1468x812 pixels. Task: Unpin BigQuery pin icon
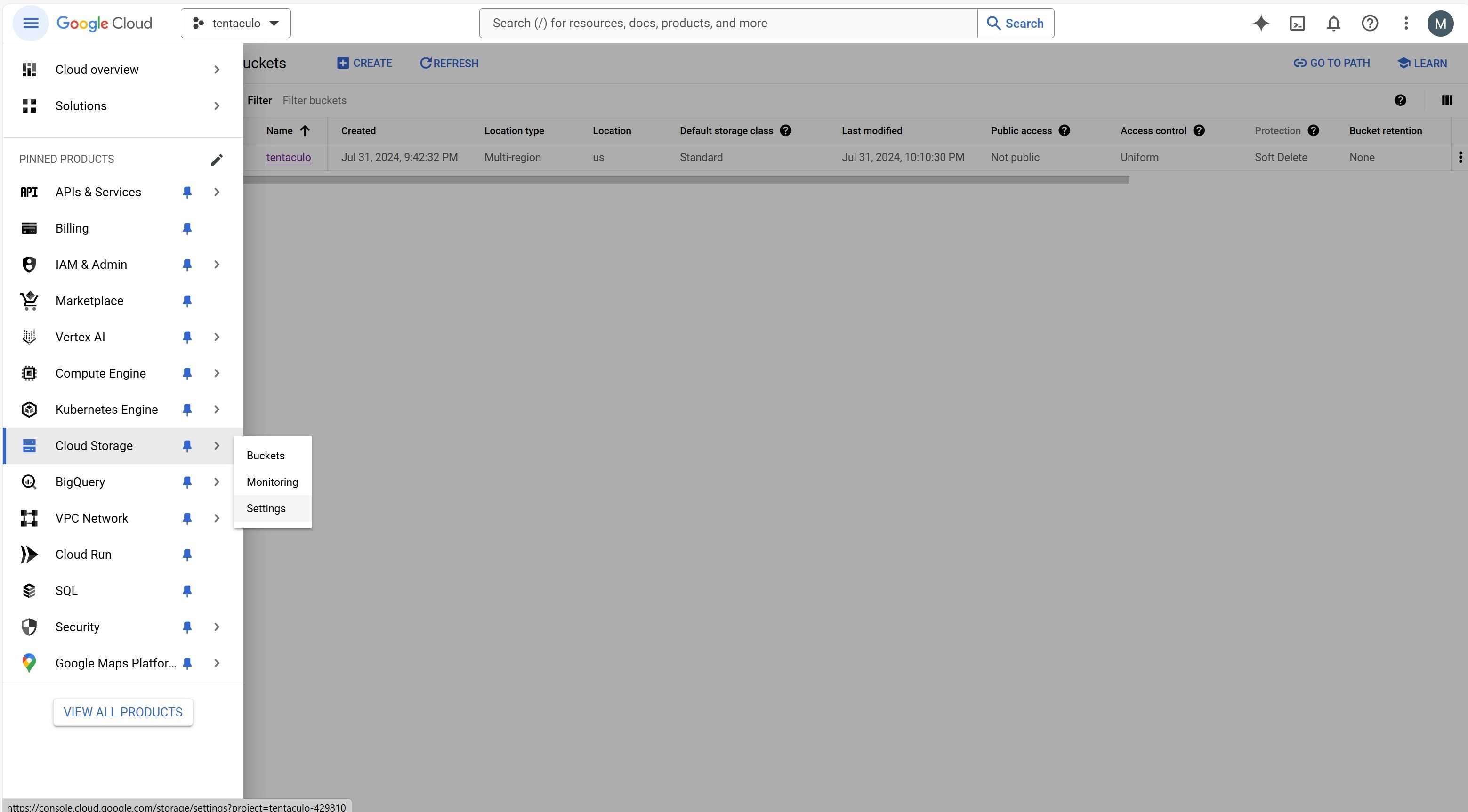(187, 482)
